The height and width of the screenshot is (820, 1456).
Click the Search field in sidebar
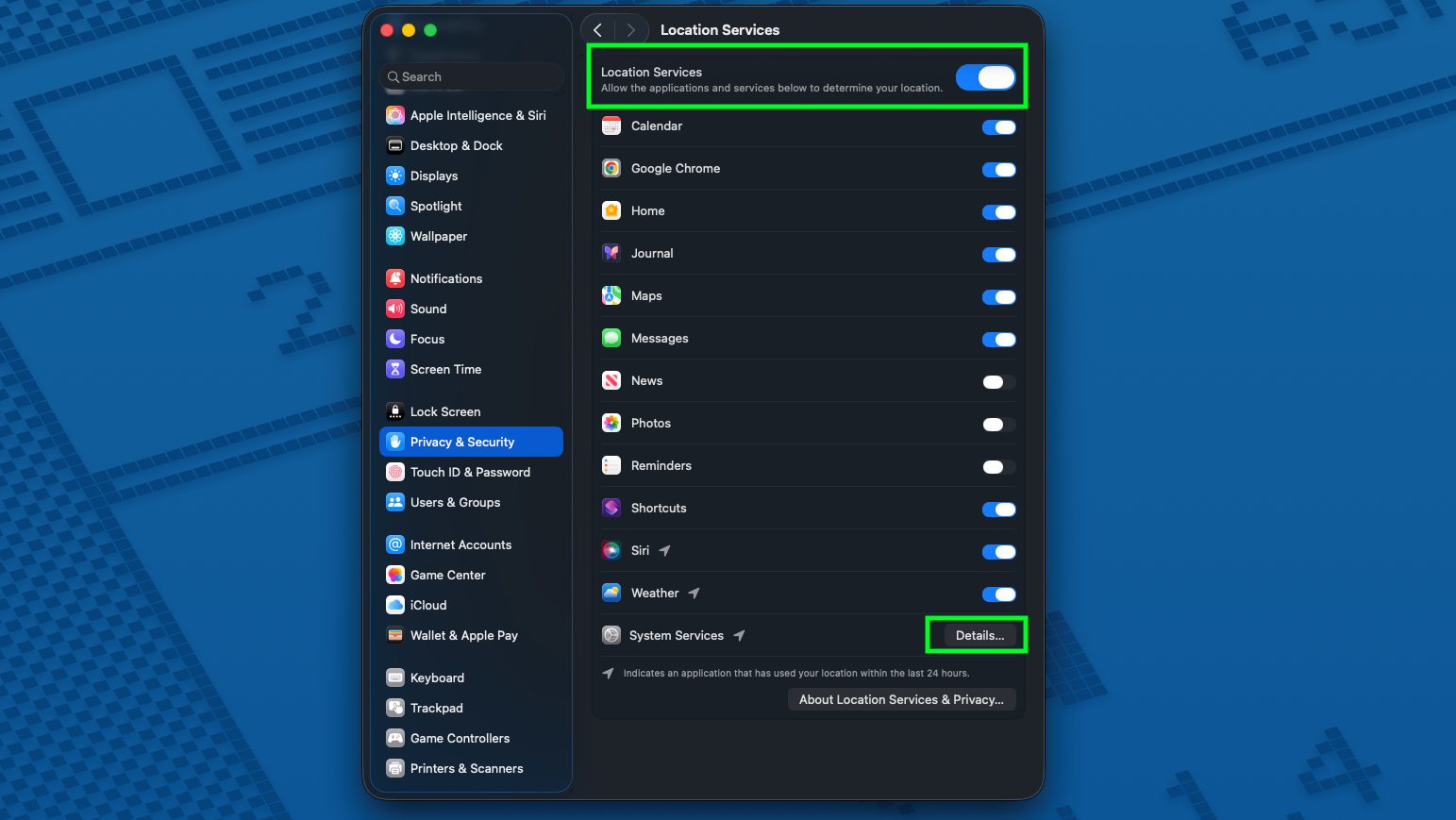click(471, 76)
